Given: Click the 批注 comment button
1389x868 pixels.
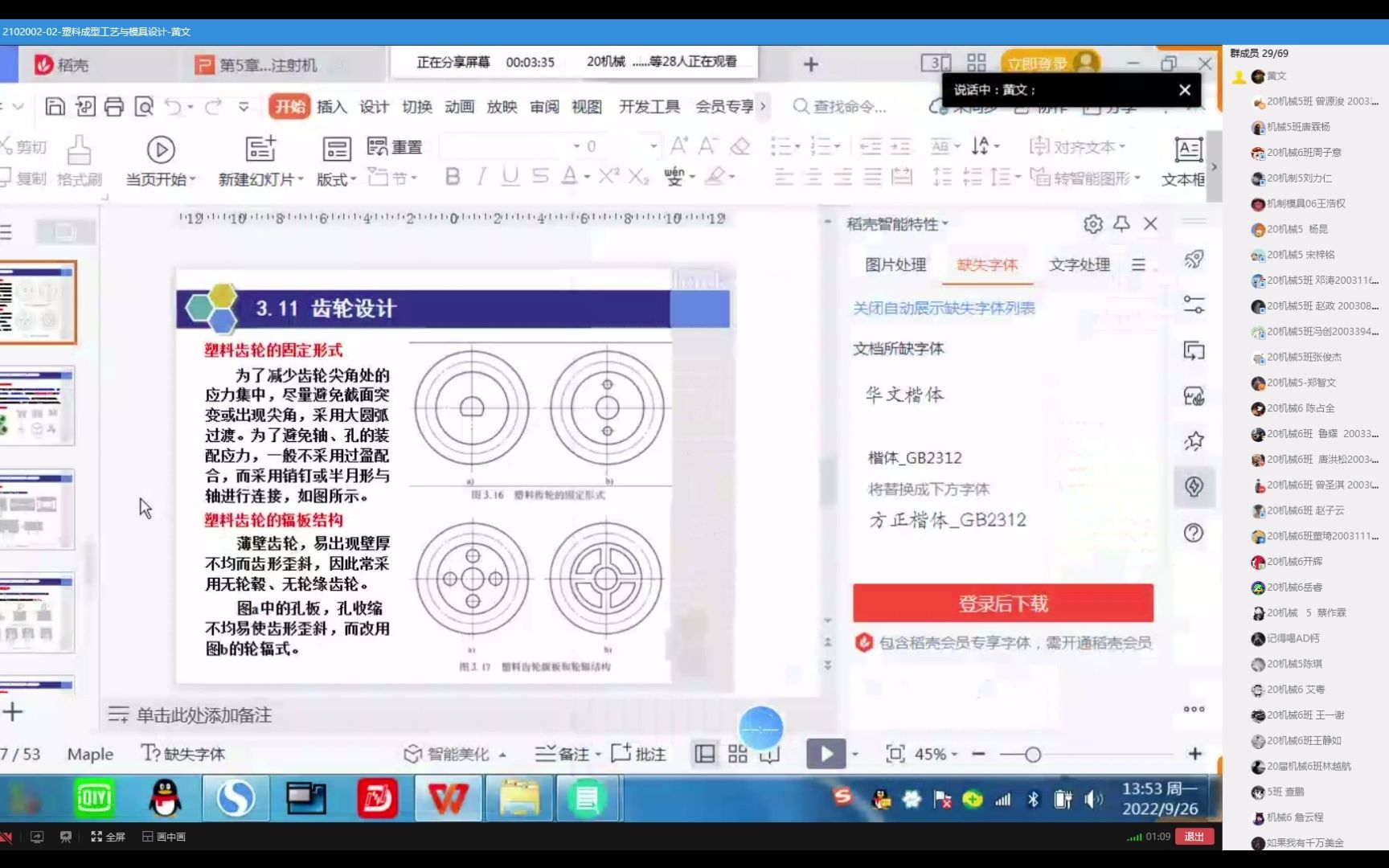Looking at the screenshot, I should [639, 755].
